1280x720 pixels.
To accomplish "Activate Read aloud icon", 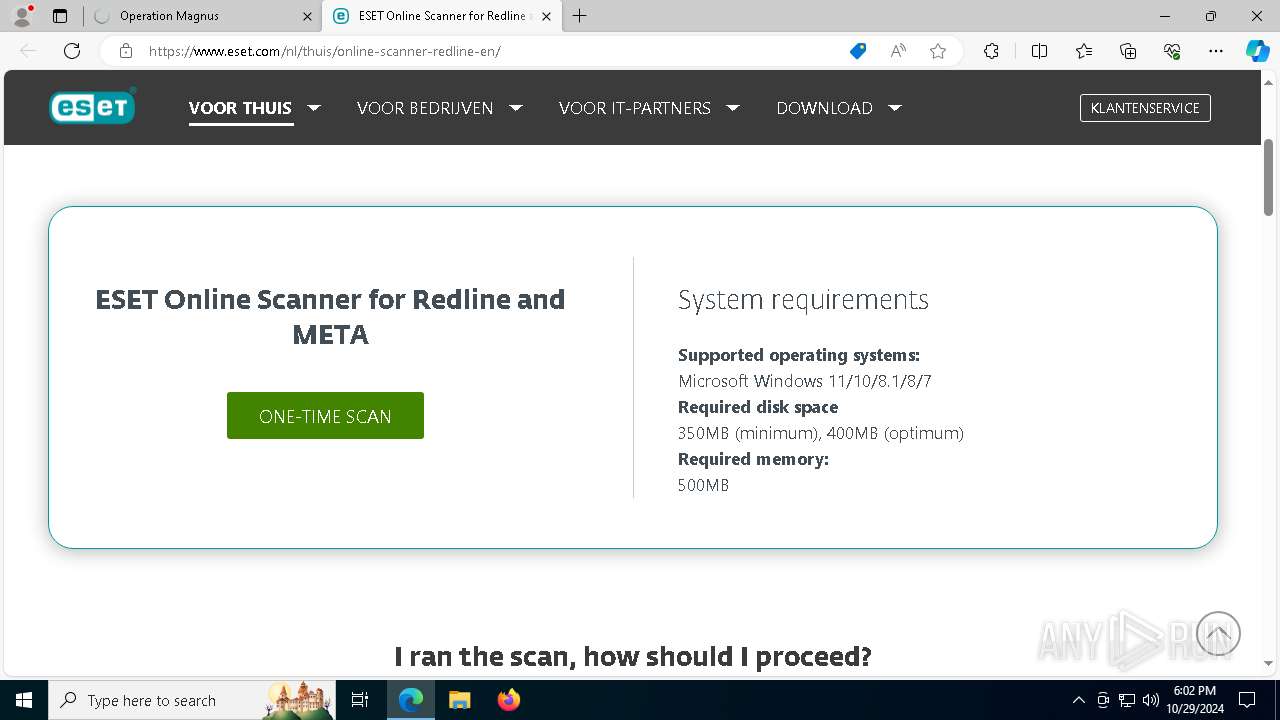I will [x=898, y=51].
